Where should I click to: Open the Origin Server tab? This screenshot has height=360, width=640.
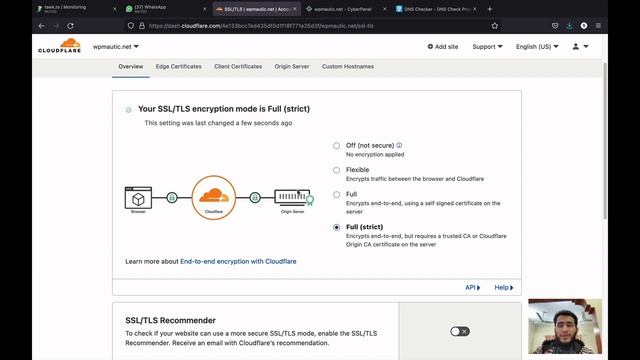[292, 67]
